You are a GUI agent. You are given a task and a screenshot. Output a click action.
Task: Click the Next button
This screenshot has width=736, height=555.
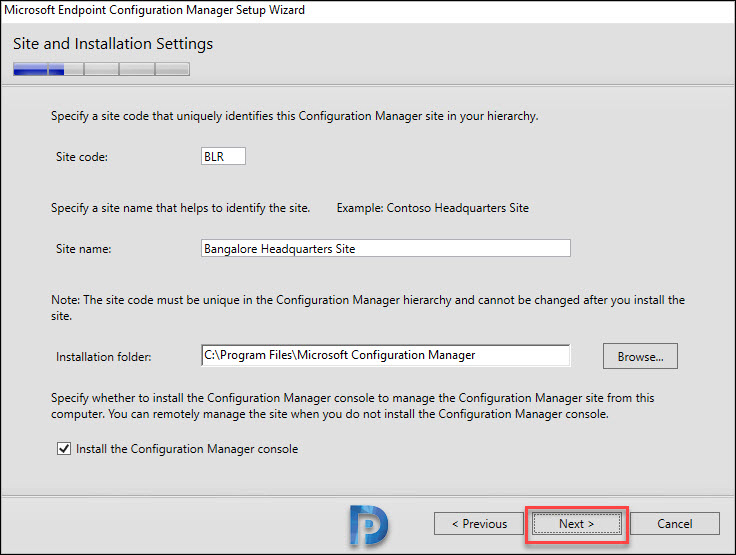click(x=577, y=524)
